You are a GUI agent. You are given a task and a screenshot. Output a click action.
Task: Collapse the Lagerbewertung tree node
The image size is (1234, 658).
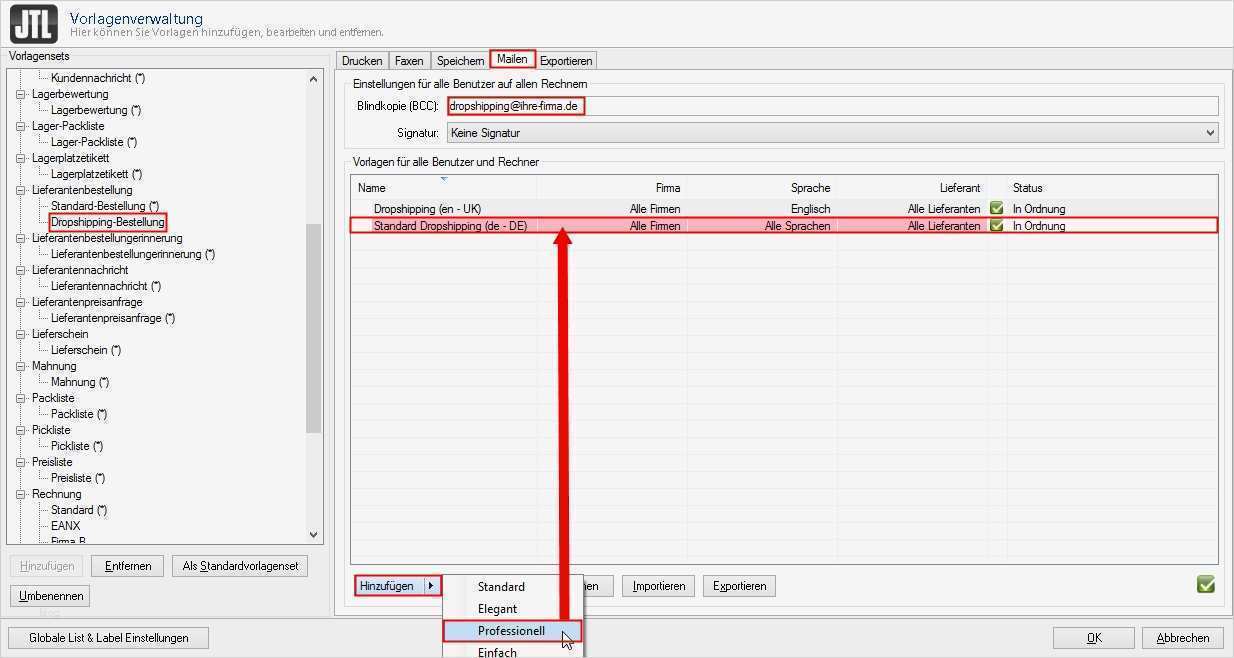[x=20, y=94]
